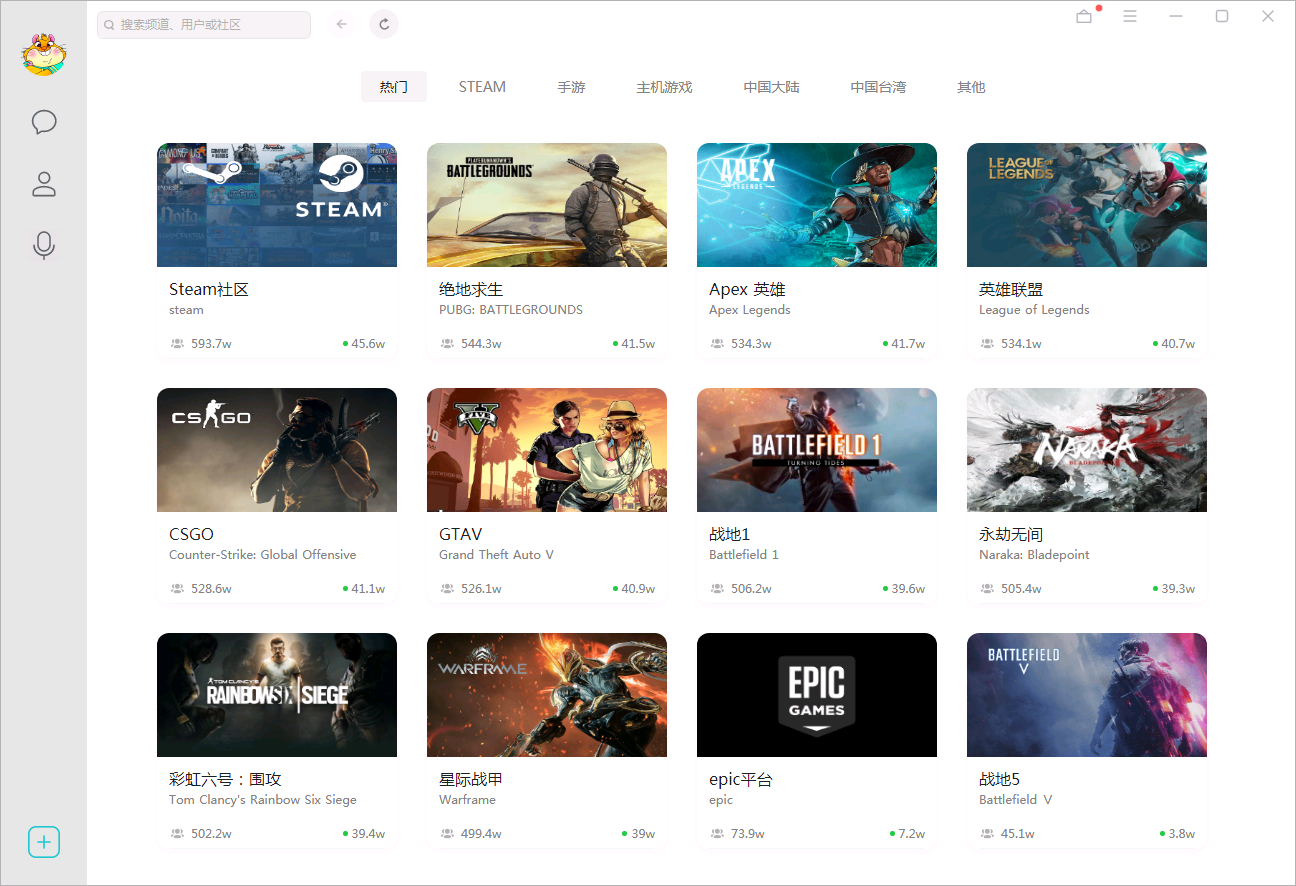Screen dimensions: 1296x886
Task: Click the 39.6w online count
Action: coord(908,588)
